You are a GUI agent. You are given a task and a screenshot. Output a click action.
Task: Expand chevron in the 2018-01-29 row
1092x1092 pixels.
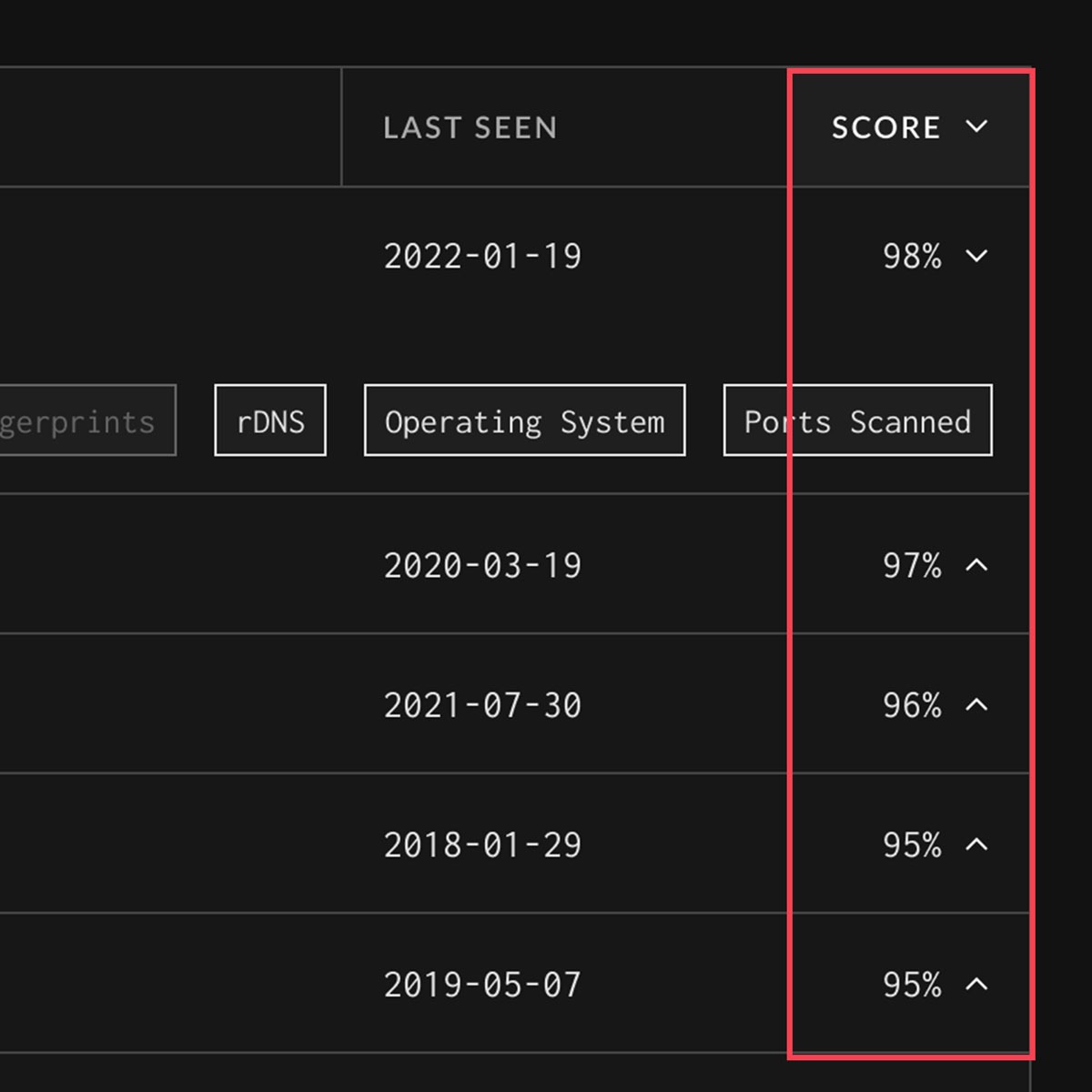(x=976, y=844)
